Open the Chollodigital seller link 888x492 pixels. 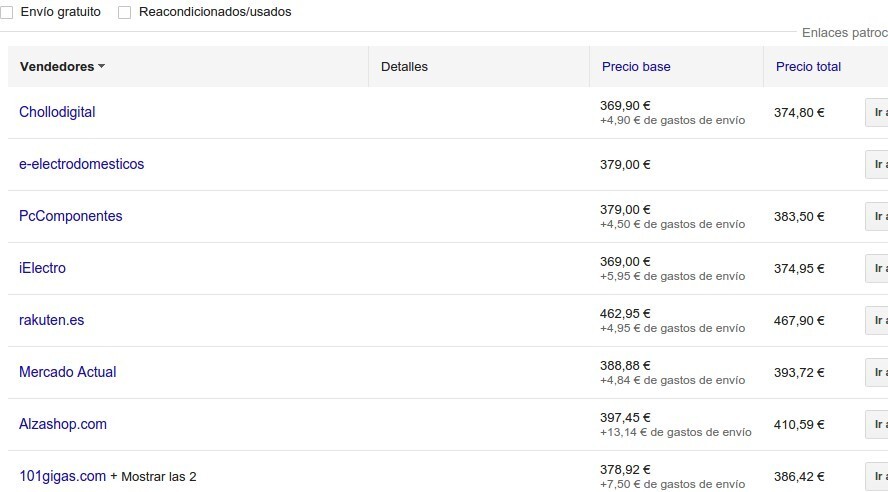(x=57, y=112)
